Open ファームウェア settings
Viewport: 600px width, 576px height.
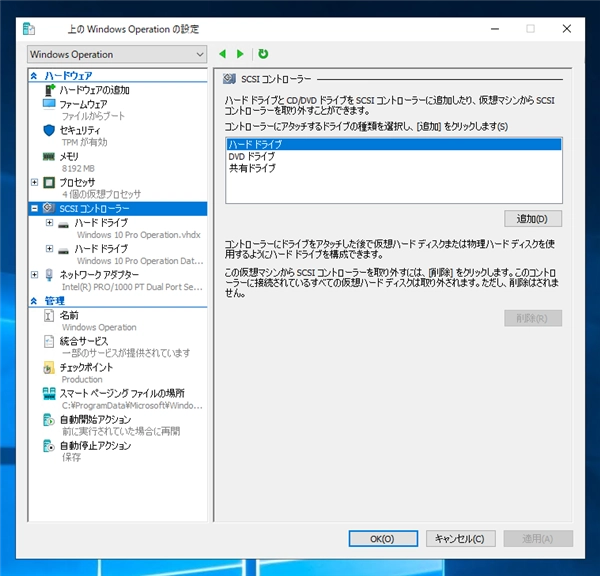83,104
